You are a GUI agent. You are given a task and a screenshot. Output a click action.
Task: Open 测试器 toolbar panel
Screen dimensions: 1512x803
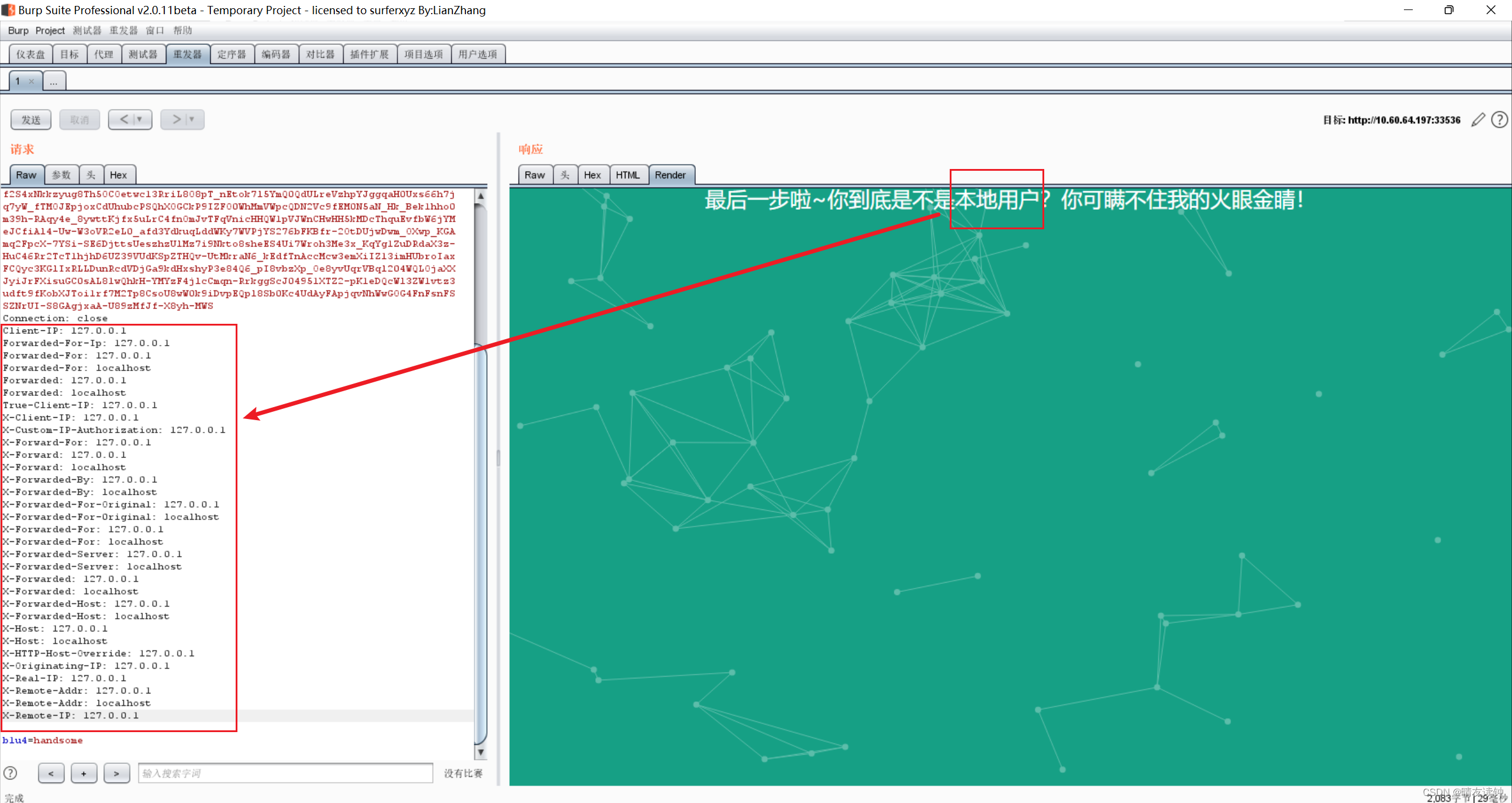(x=143, y=54)
